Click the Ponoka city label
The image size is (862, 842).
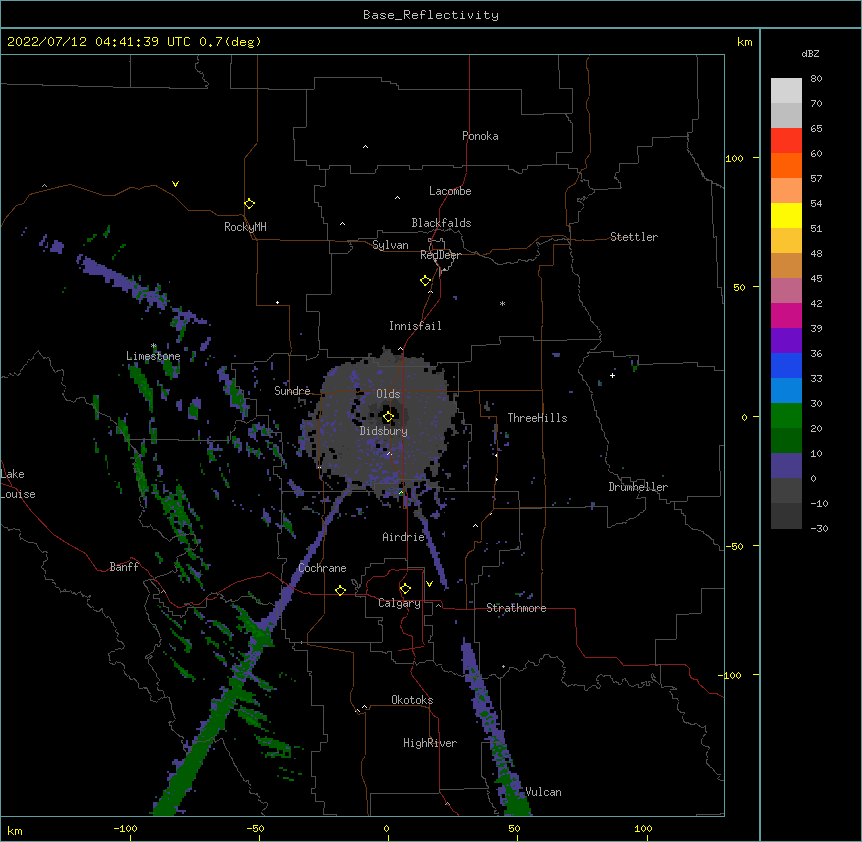(480, 136)
